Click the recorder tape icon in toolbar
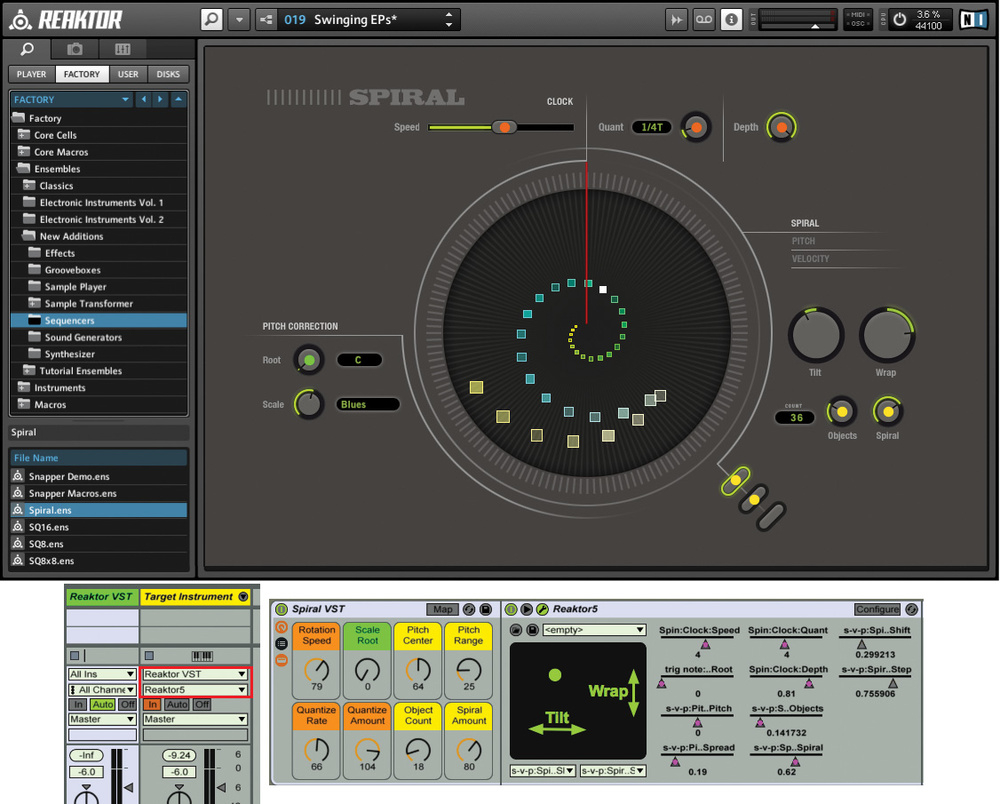1000x804 pixels. pos(704,19)
